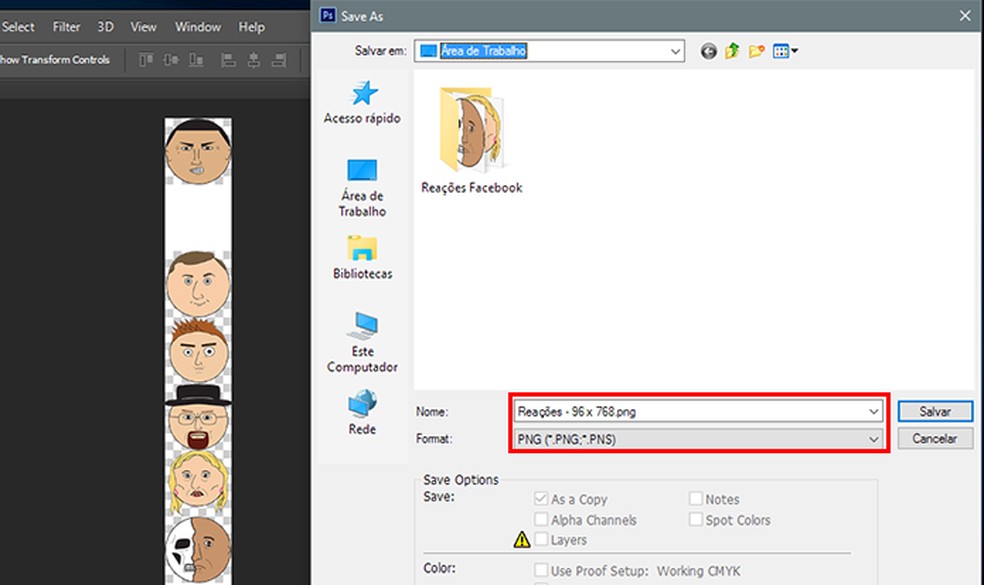Open the Window menu
The image size is (984, 585).
pyautogui.click(x=198, y=27)
